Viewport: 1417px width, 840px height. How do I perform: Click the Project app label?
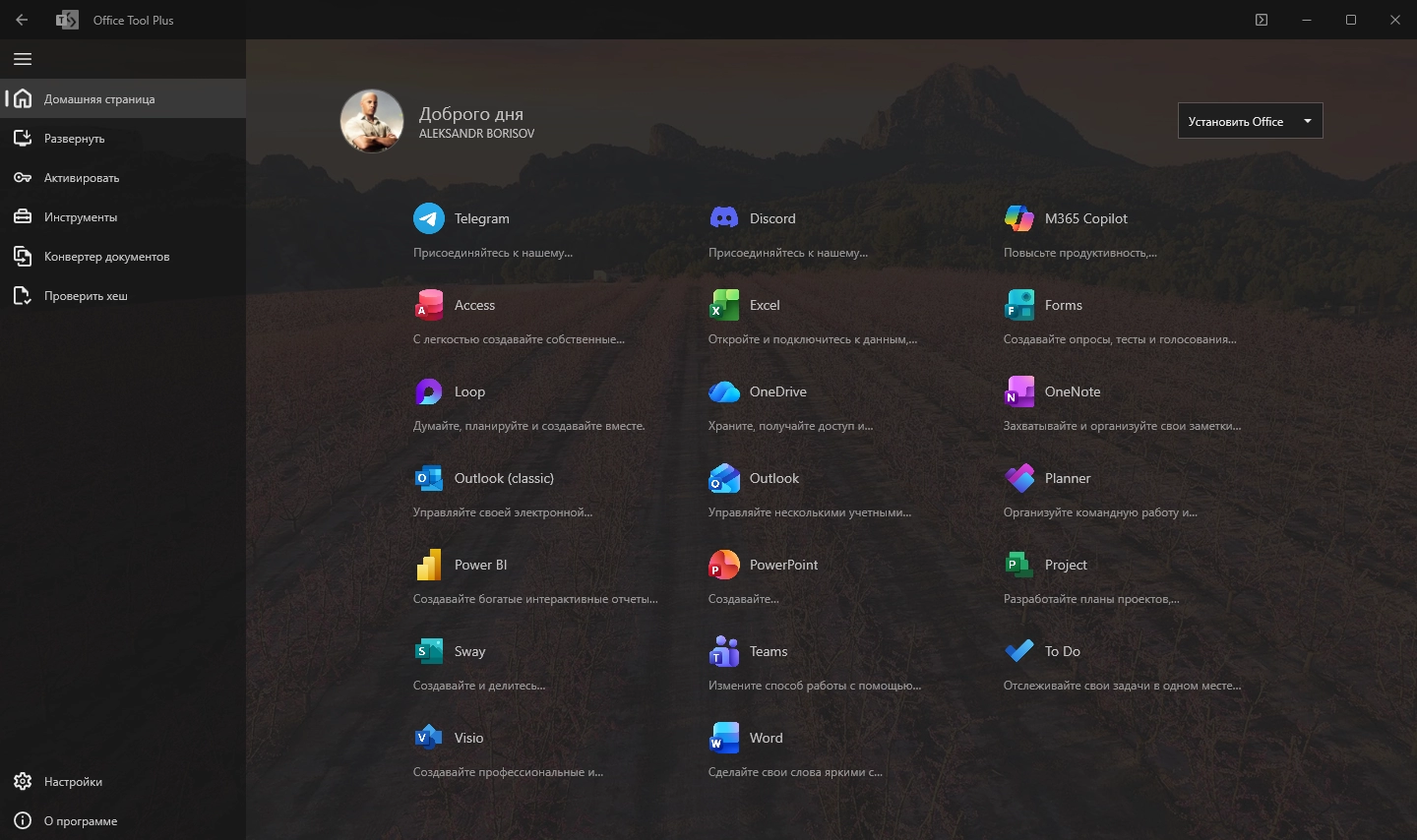click(x=1066, y=565)
